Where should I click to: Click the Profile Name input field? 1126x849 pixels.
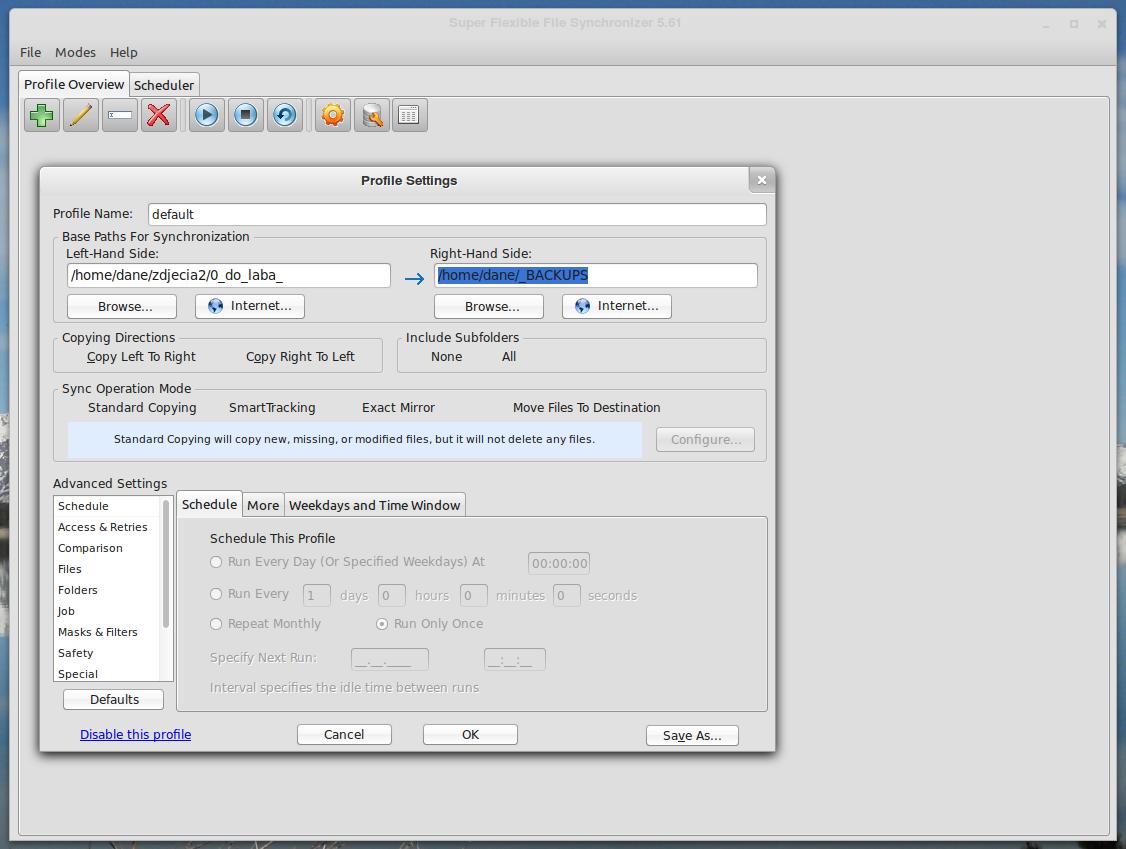[x=457, y=214]
